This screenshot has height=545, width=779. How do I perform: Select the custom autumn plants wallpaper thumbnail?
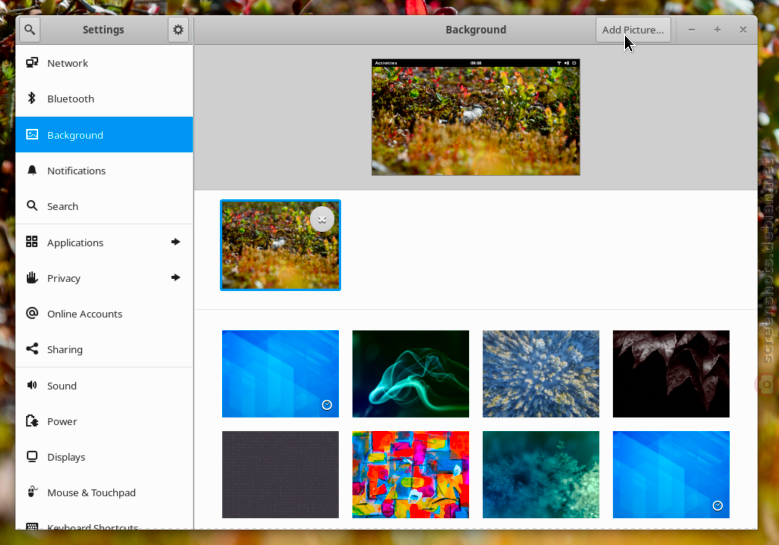click(x=280, y=245)
